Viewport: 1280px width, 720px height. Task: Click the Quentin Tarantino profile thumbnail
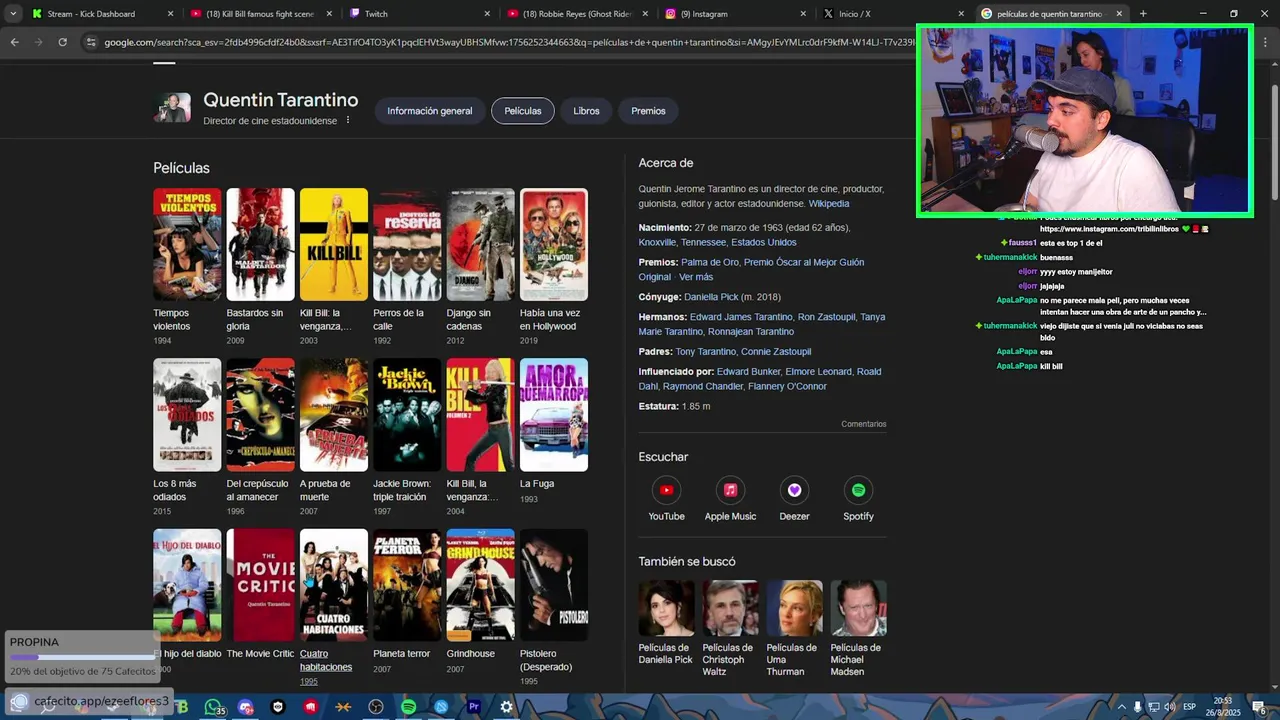[x=172, y=108]
